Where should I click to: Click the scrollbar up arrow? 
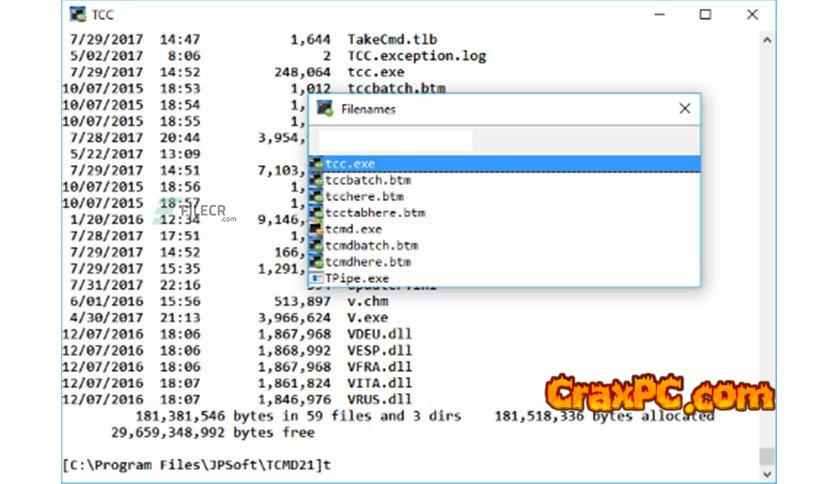[767, 40]
